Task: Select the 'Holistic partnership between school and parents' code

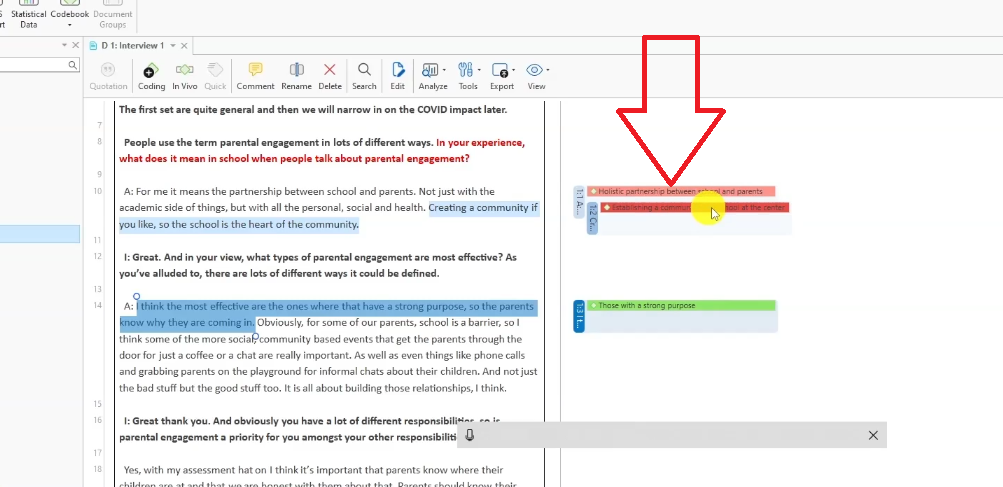Action: pos(680,191)
